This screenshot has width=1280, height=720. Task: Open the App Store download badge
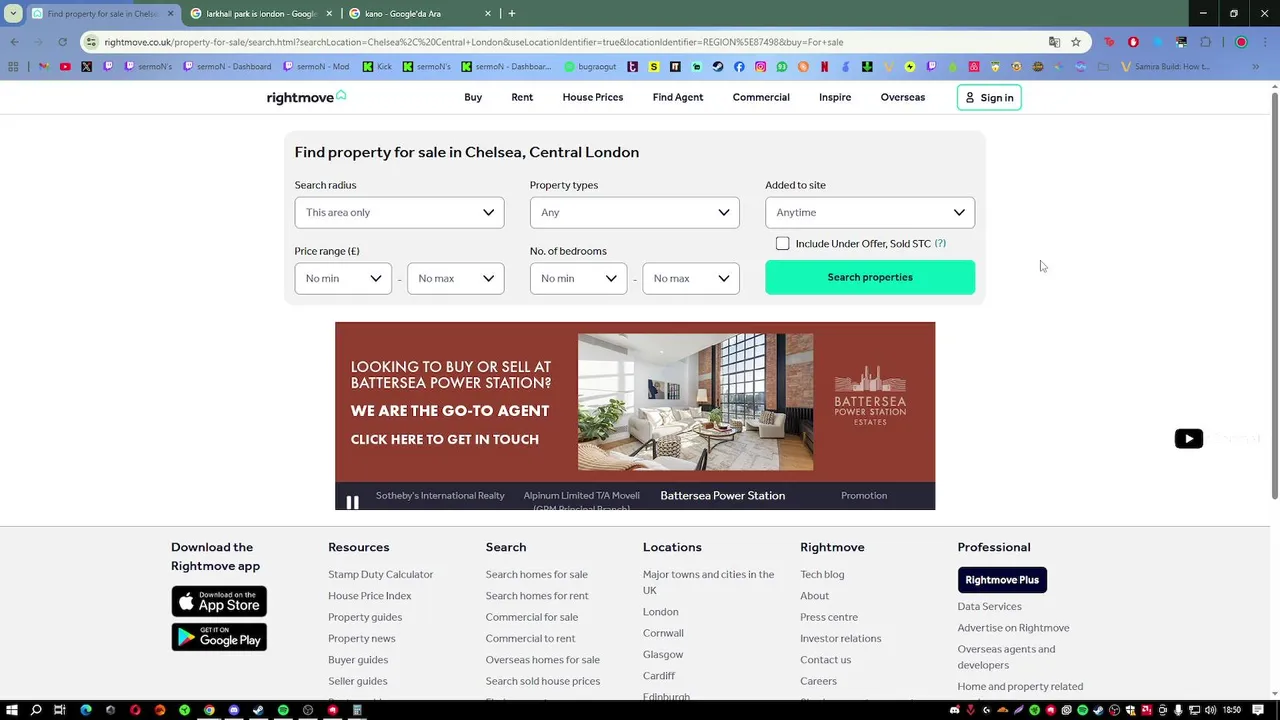pyautogui.click(x=219, y=601)
